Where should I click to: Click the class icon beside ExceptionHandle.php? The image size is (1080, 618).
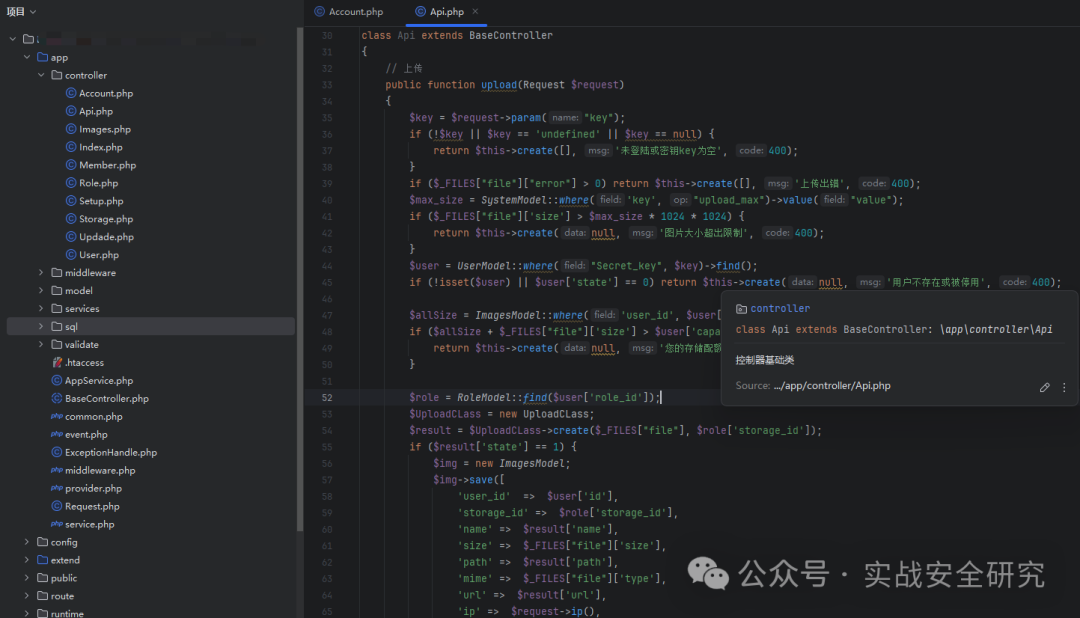click(x=56, y=452)
